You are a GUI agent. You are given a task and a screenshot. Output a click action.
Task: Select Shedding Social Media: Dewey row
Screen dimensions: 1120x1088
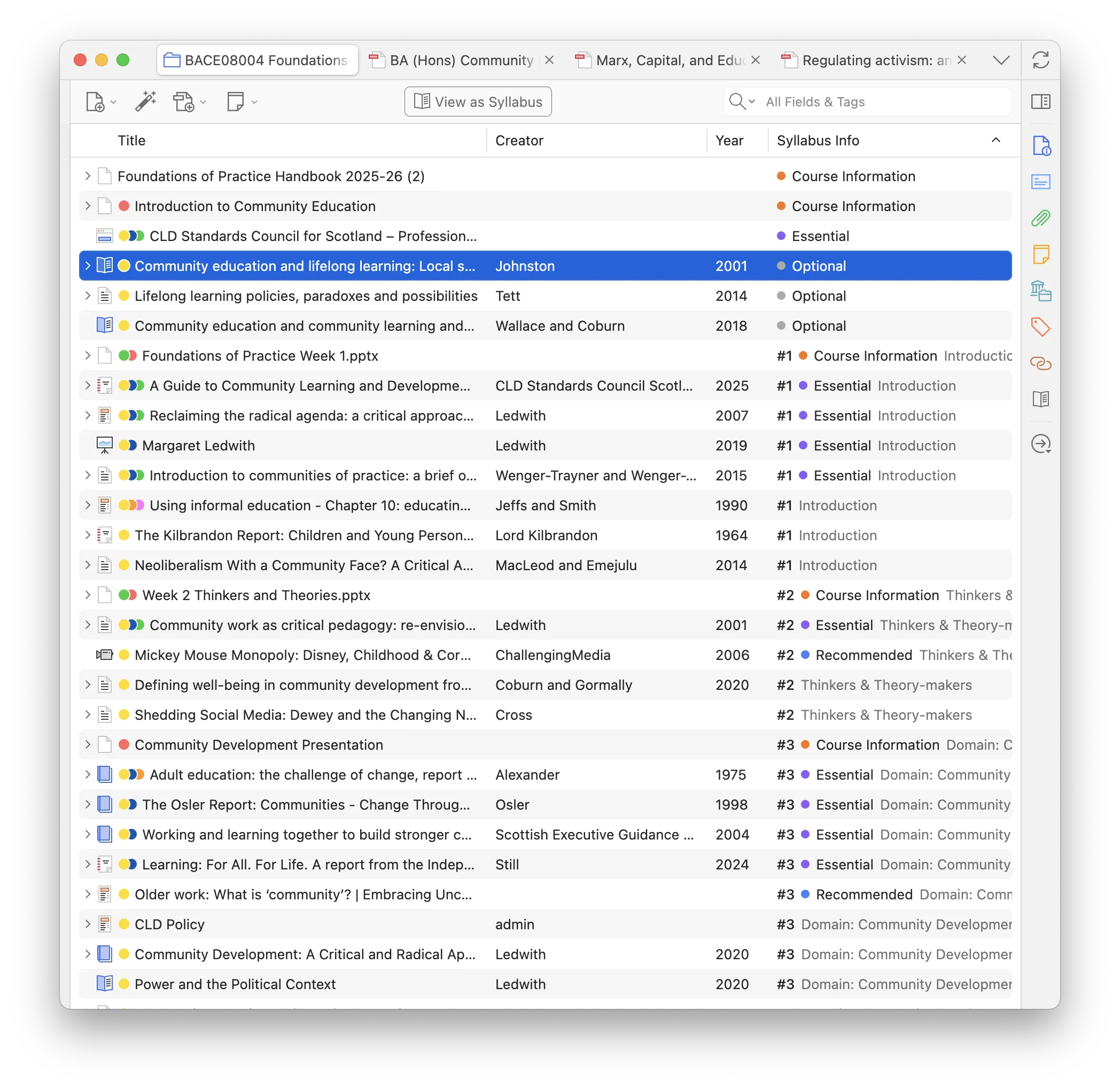pyautogui.click(x=545, y=715)
